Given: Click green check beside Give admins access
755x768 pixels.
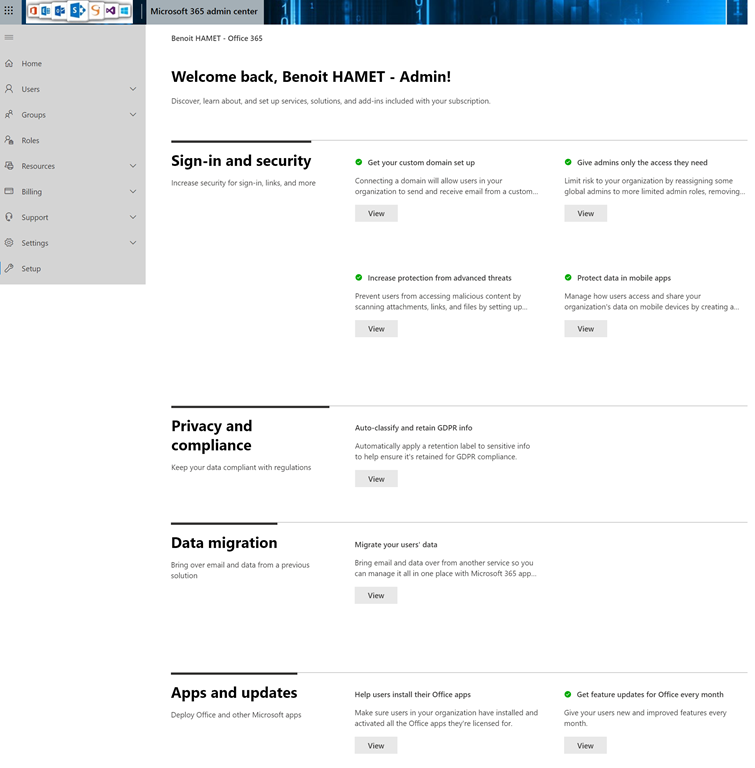Looking at the screenshot, I should [568, 162].
